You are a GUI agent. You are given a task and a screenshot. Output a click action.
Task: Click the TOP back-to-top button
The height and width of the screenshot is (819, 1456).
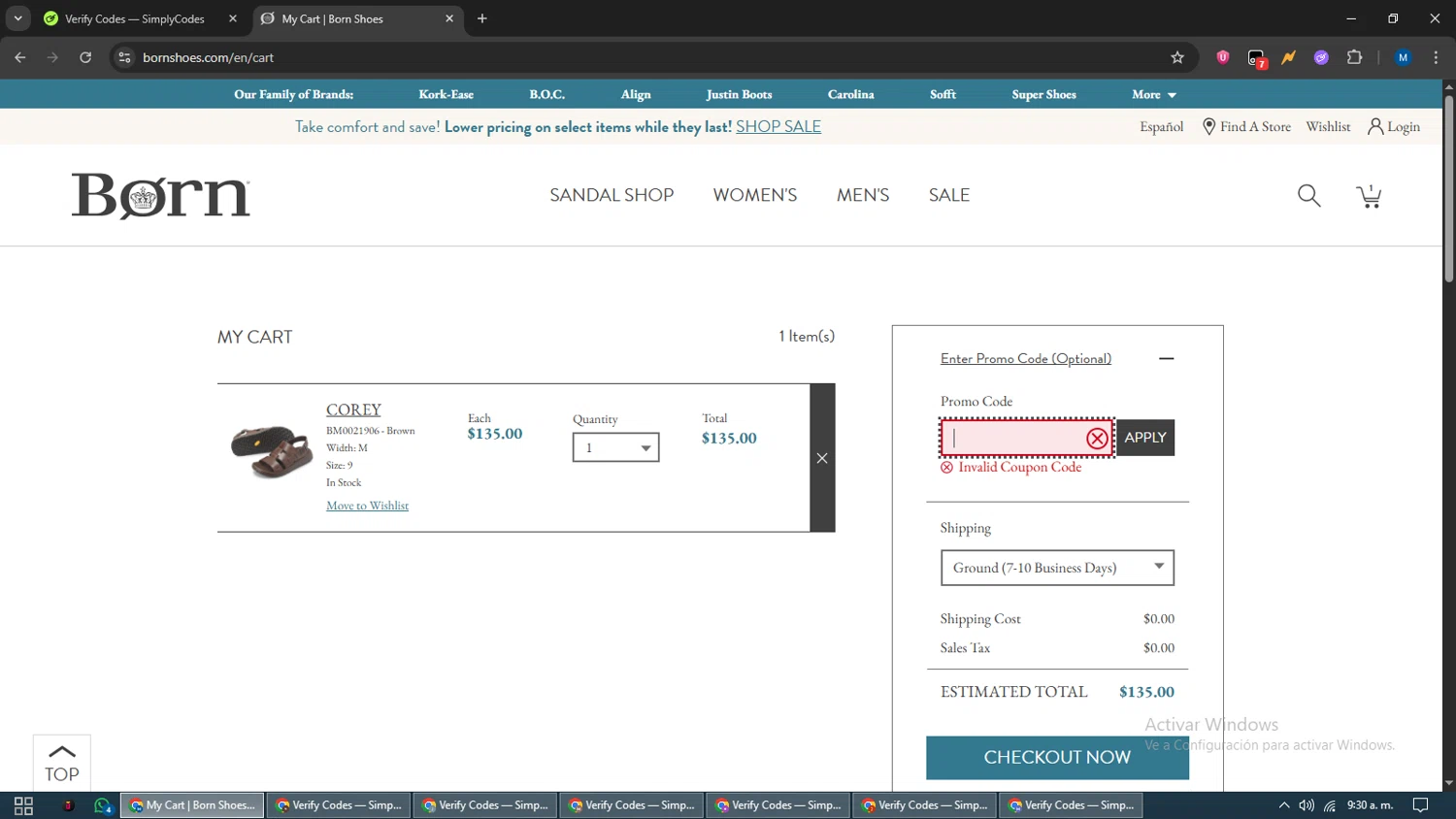point(62,763)
